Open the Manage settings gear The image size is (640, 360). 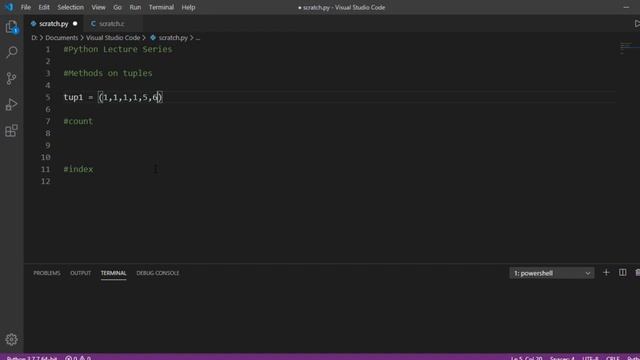click(x=11, y=339)
